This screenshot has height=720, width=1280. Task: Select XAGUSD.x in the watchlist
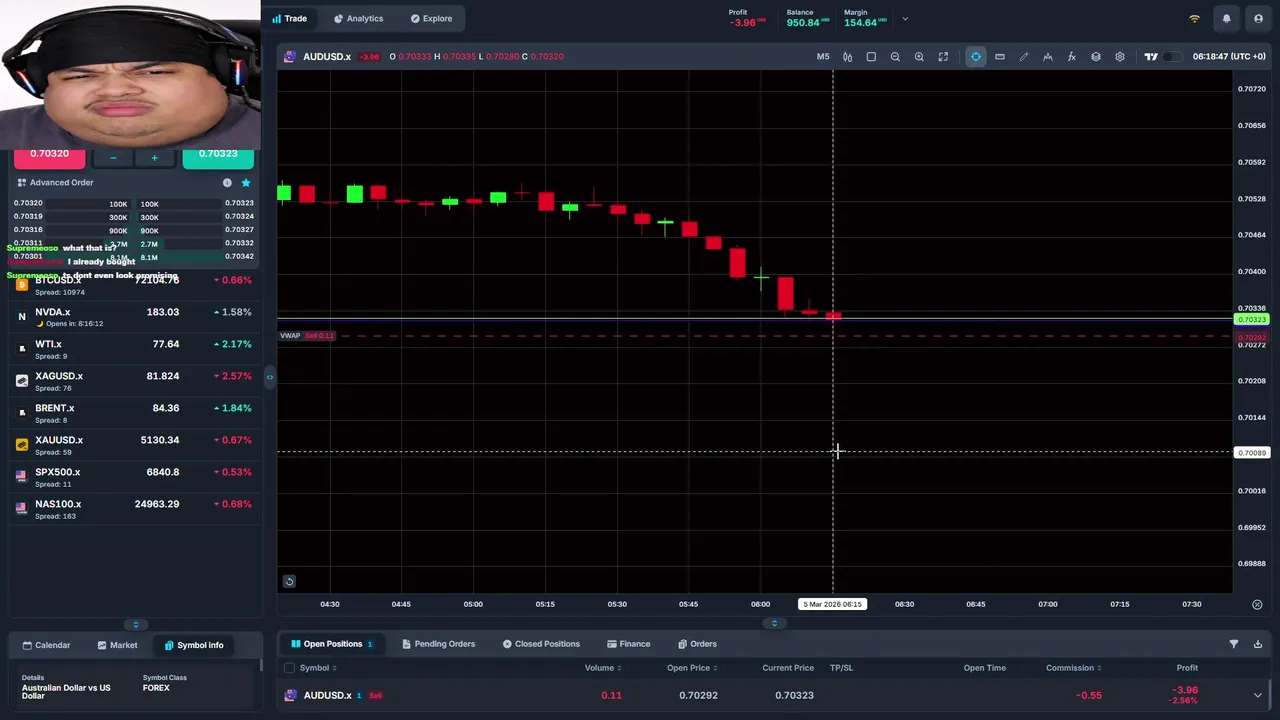(133, 381)
